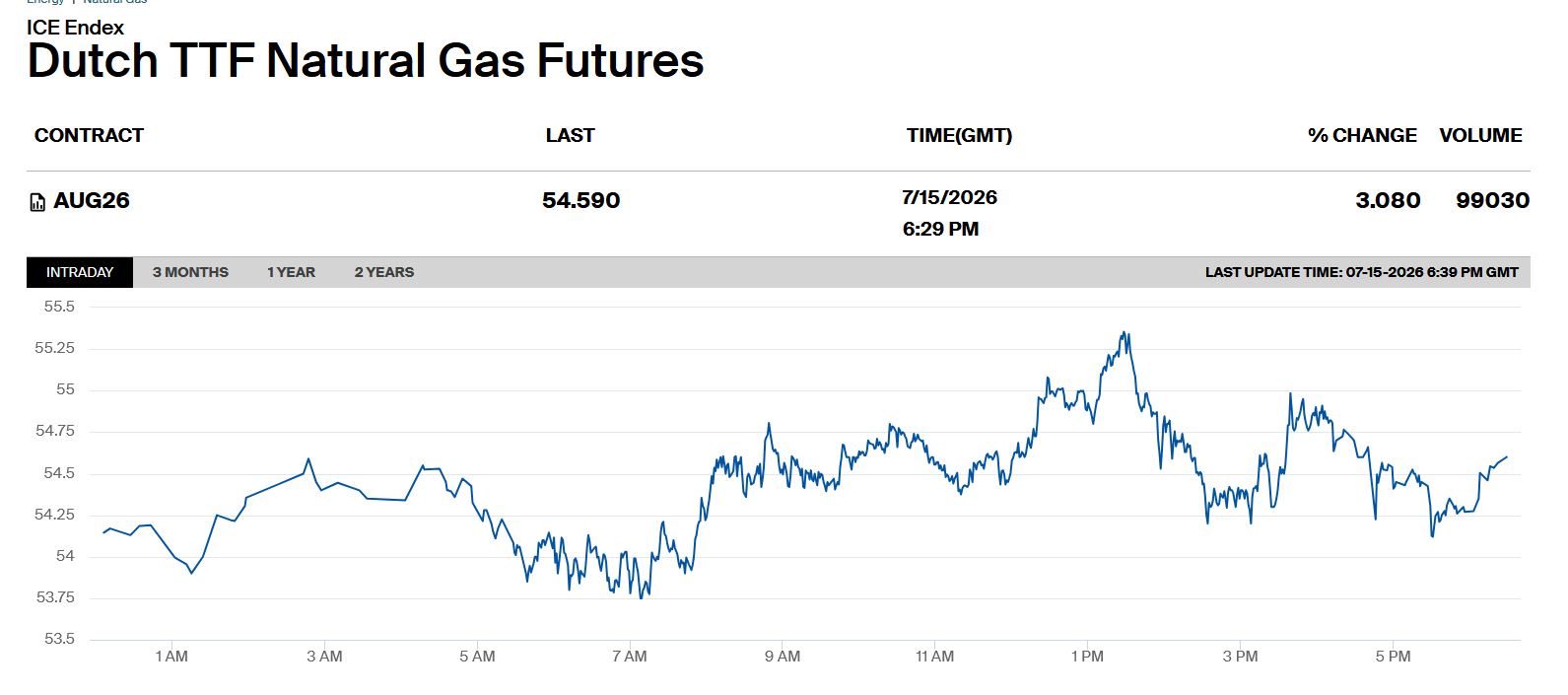
Task: Open the AUG26 contract link
Action: click(x=92, y=201)
